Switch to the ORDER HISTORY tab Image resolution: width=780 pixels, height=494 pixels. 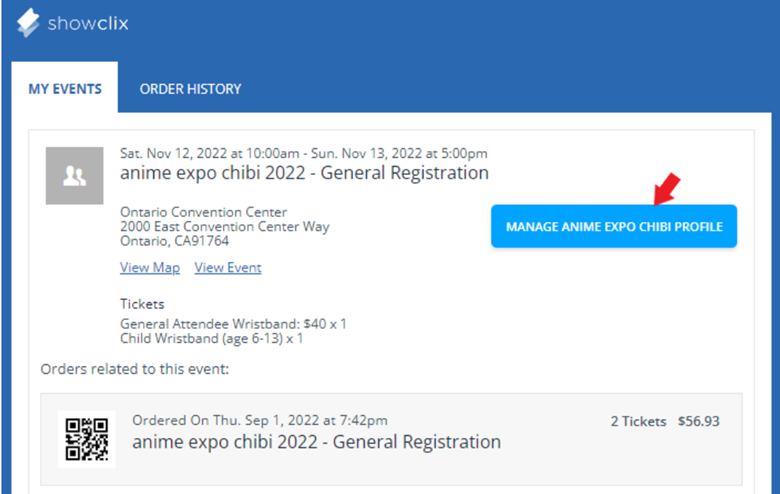point(190,89)
